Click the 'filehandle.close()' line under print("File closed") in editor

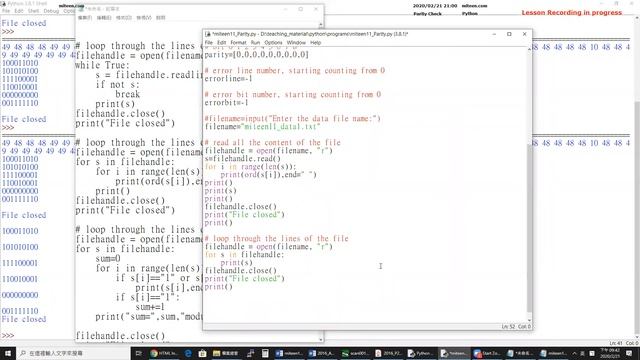[x=240, y=271]
